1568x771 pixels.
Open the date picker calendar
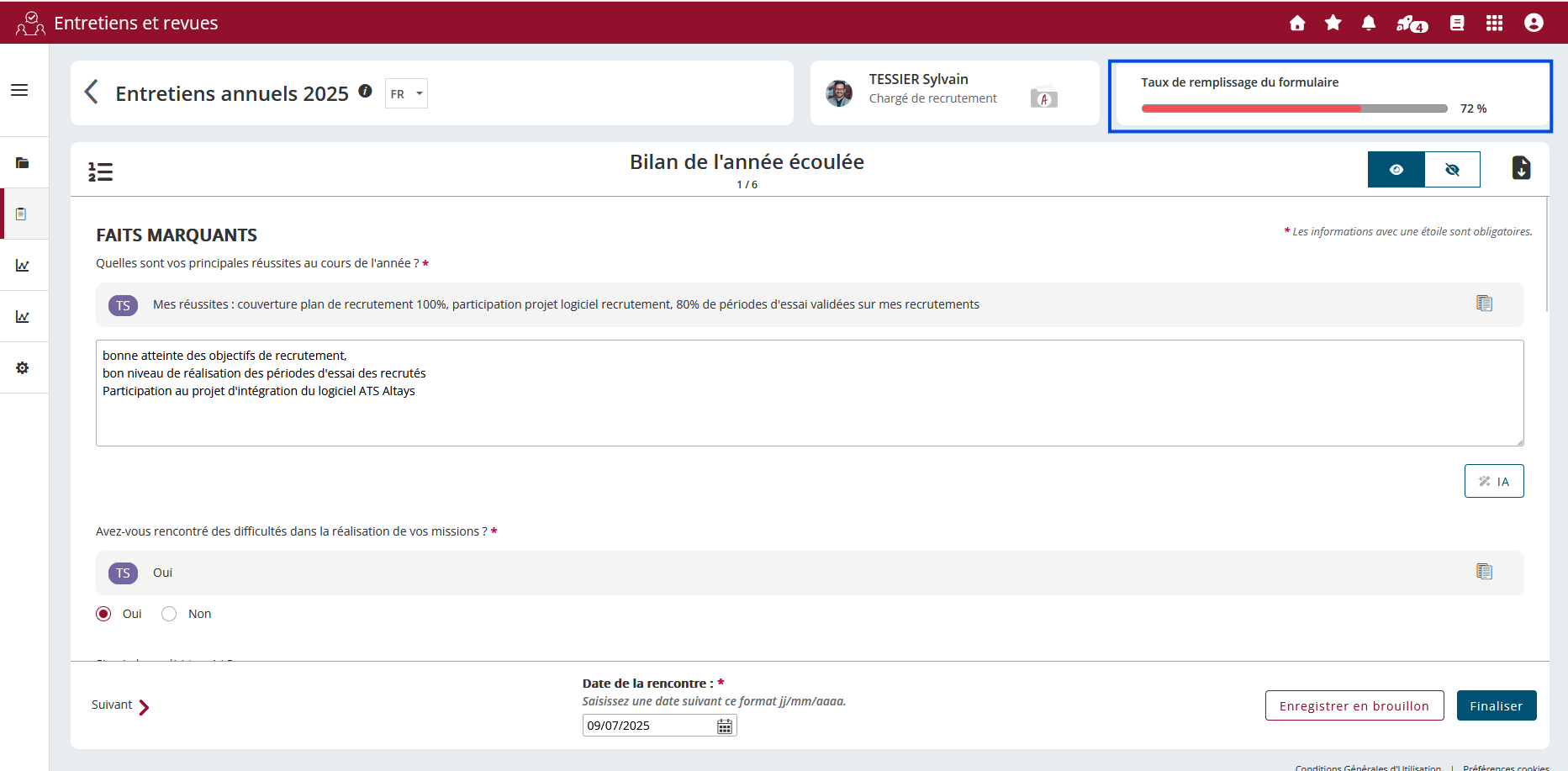tap(725, 726)
